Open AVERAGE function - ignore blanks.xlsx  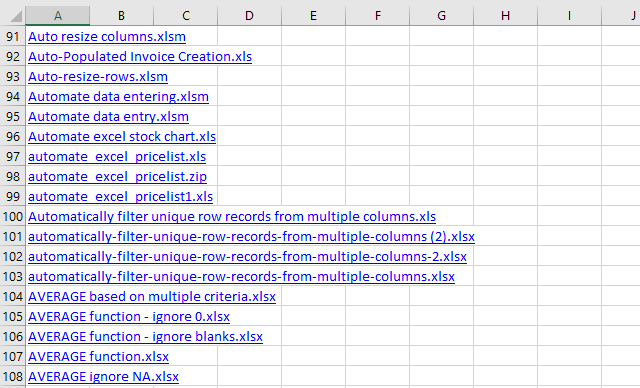coord(145,337)
